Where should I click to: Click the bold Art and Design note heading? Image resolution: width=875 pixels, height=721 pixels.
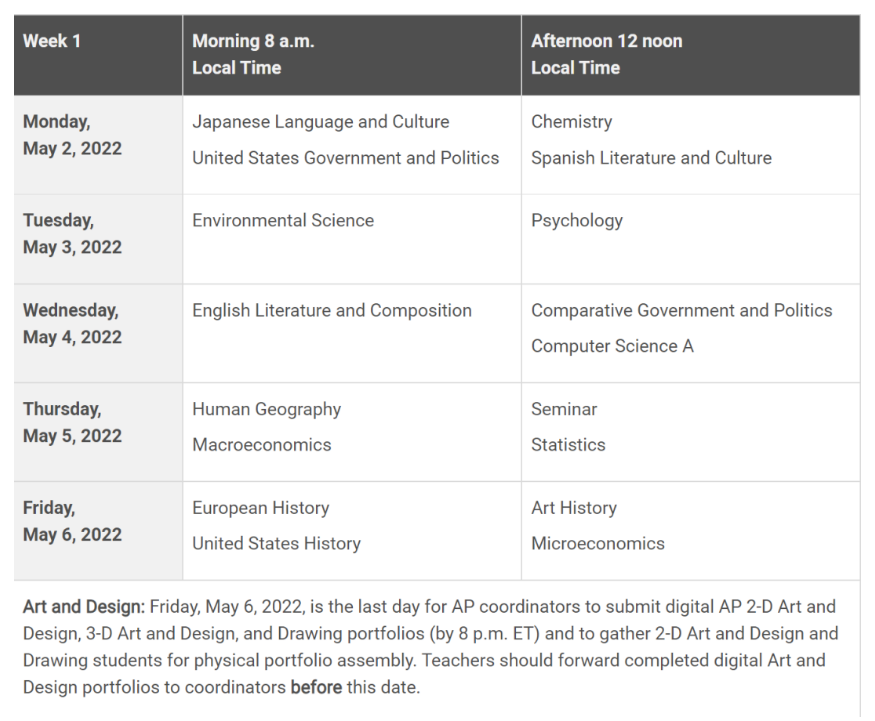[84, 607]
